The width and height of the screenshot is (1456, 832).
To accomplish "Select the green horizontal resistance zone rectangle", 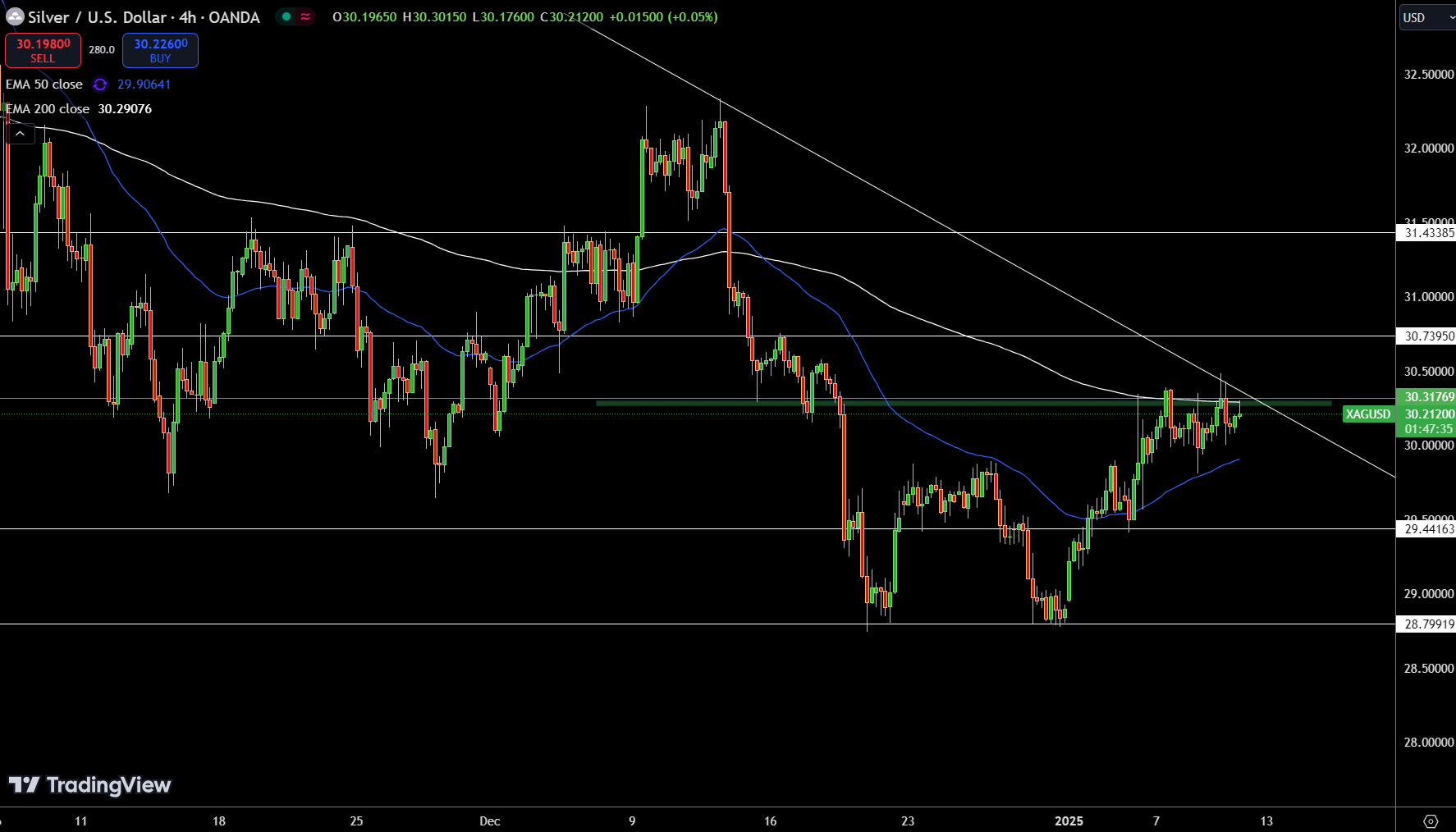I will point(964,403).
